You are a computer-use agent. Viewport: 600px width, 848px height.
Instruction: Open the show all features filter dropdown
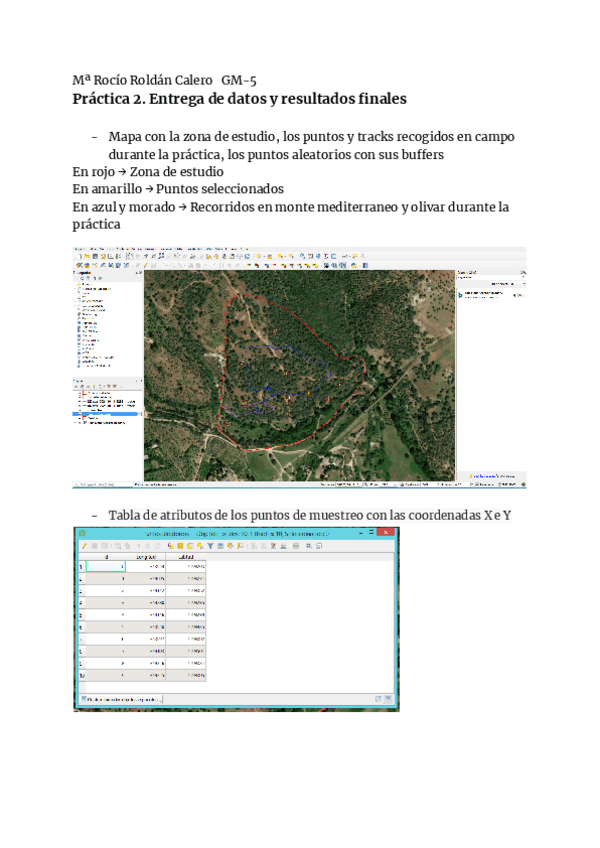[x=120, y=698]
